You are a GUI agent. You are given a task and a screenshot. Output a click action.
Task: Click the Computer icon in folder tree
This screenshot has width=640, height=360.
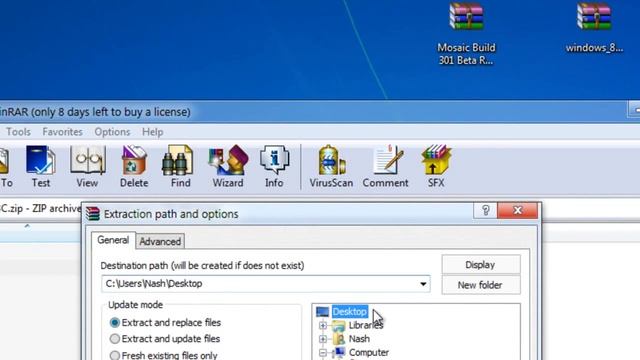(x=338, y=352)
